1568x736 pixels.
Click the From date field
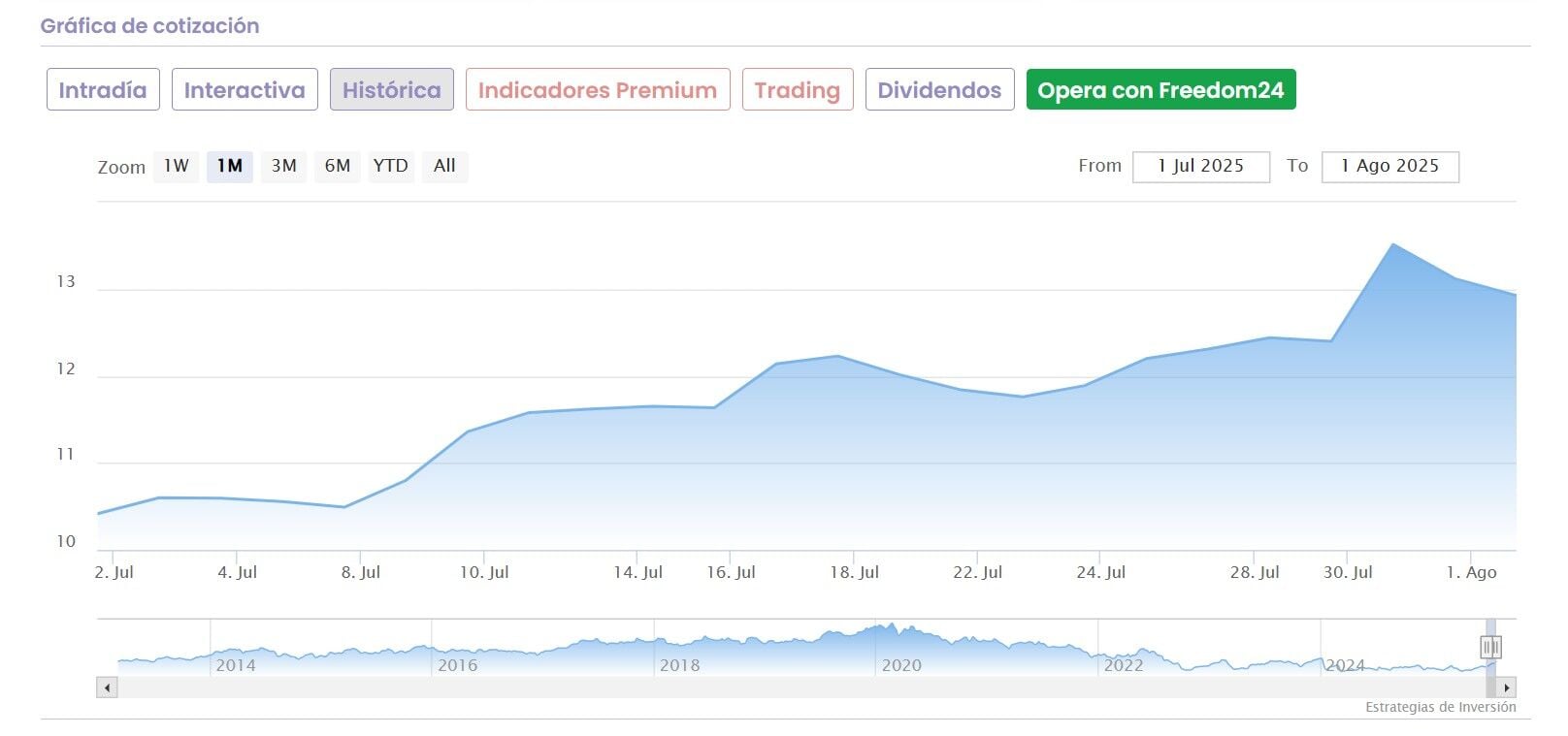click(x=1200, y=166)
